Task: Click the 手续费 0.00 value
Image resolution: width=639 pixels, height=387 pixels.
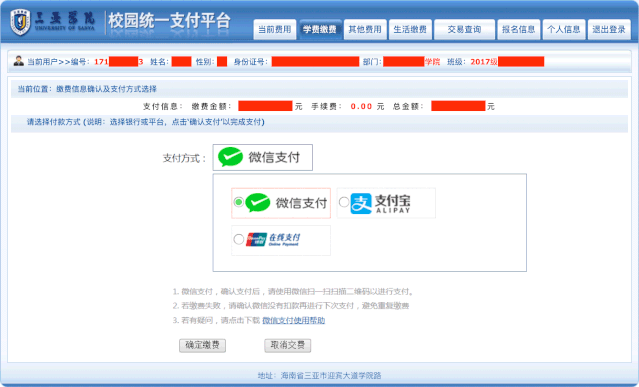Action: (x=361, y=106)
